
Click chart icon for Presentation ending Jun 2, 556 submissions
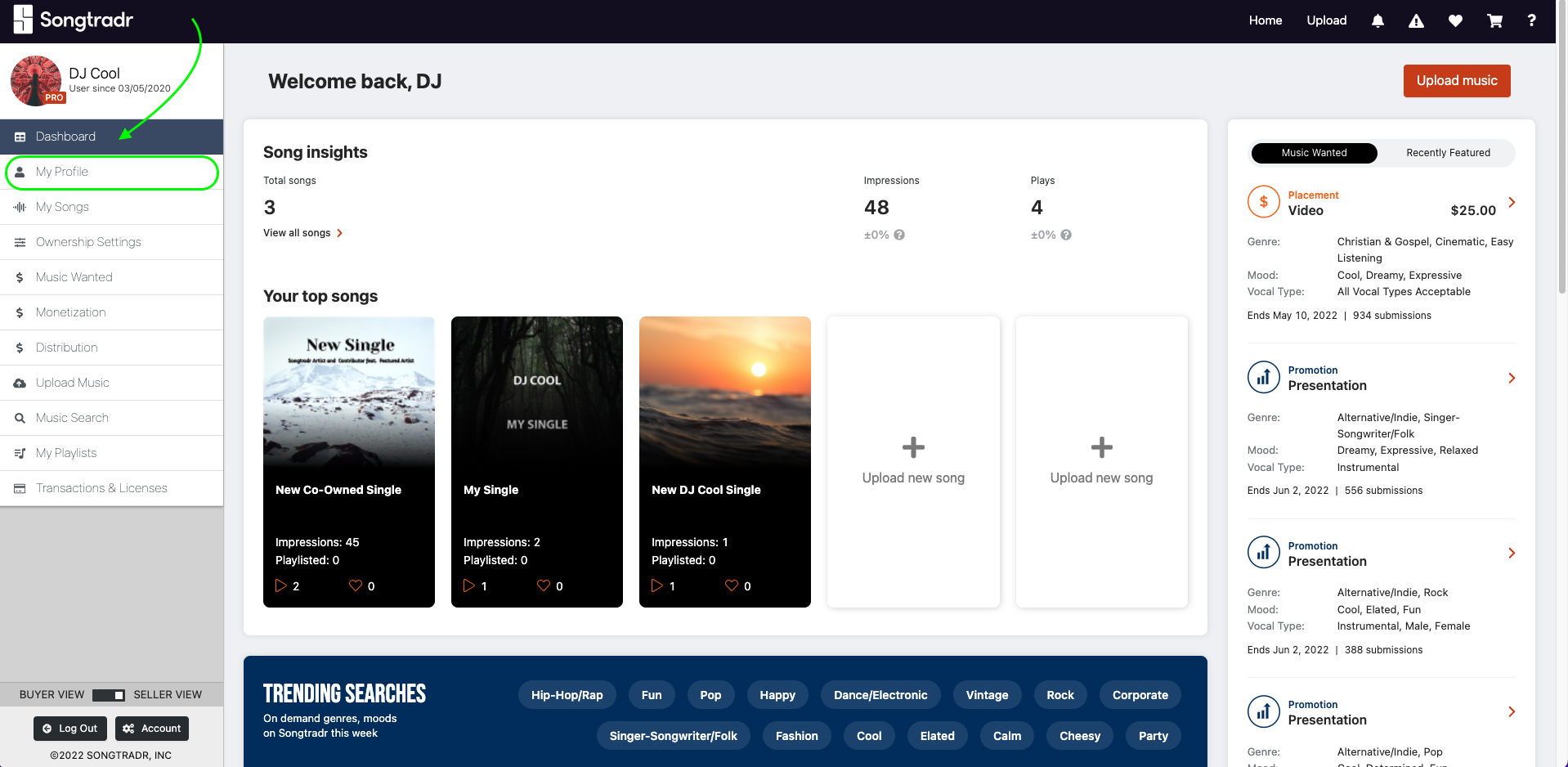tap(1263, 377)
